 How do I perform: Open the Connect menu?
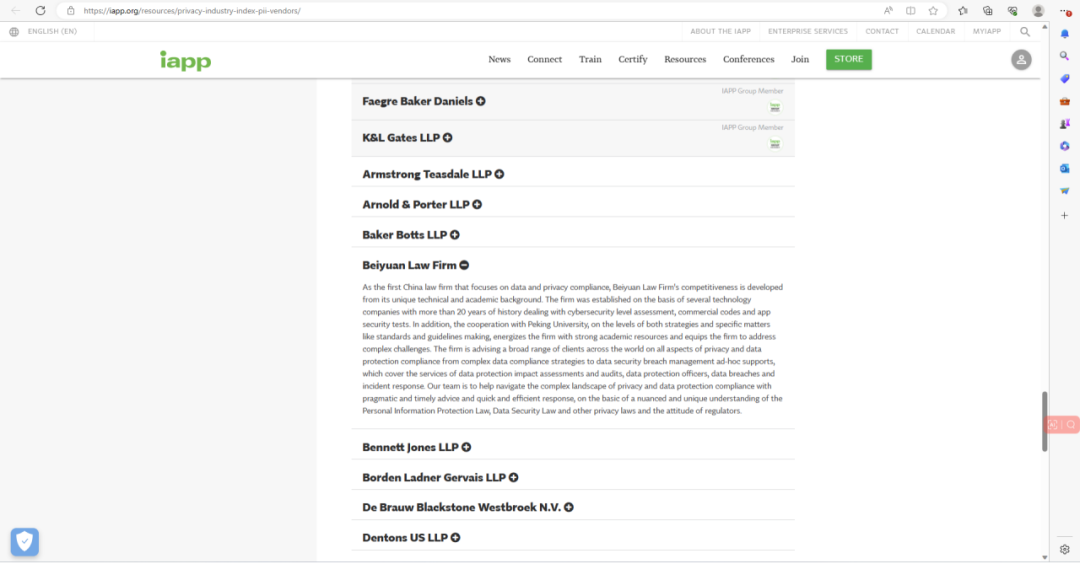(x=545, y=59)
